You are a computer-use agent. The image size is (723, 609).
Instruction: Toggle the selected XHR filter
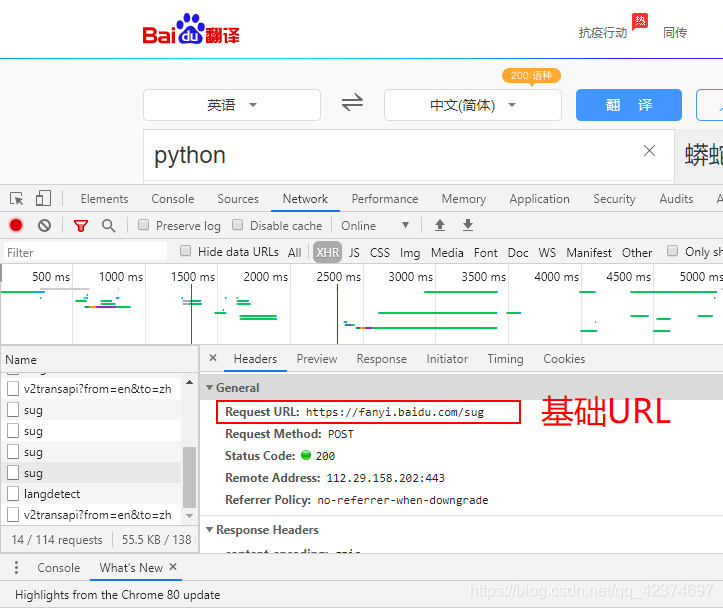tap(327, 252)
